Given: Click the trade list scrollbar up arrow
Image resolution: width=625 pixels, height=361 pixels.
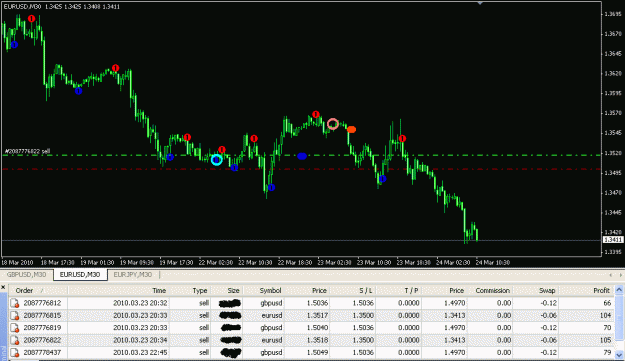Looking at the screenshot, I should pos(619,290).
